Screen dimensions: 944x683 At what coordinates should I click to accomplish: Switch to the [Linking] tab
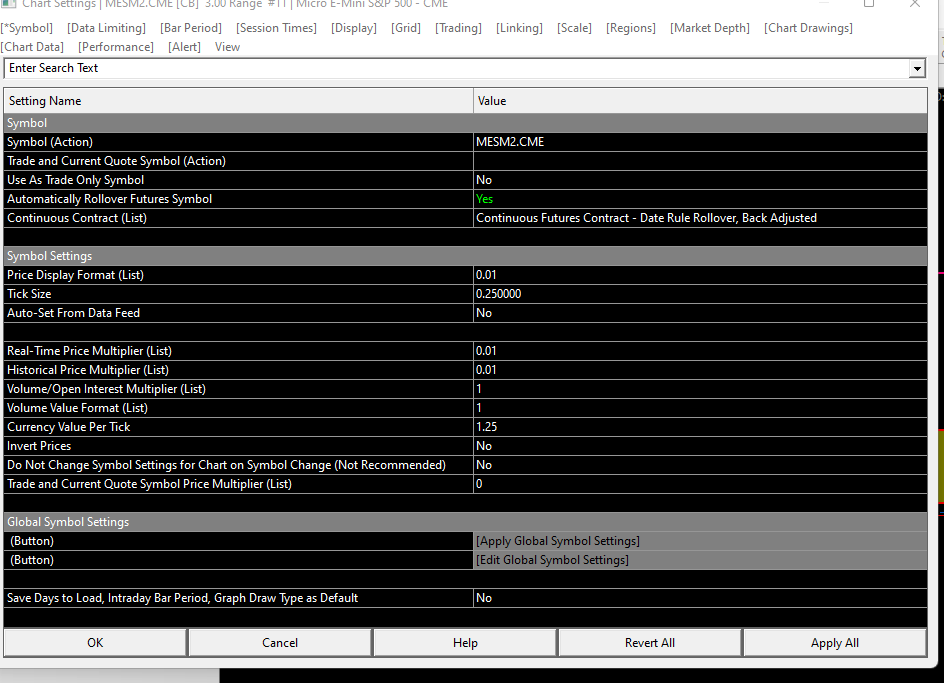pyautogui.click(x=519, y=28)
